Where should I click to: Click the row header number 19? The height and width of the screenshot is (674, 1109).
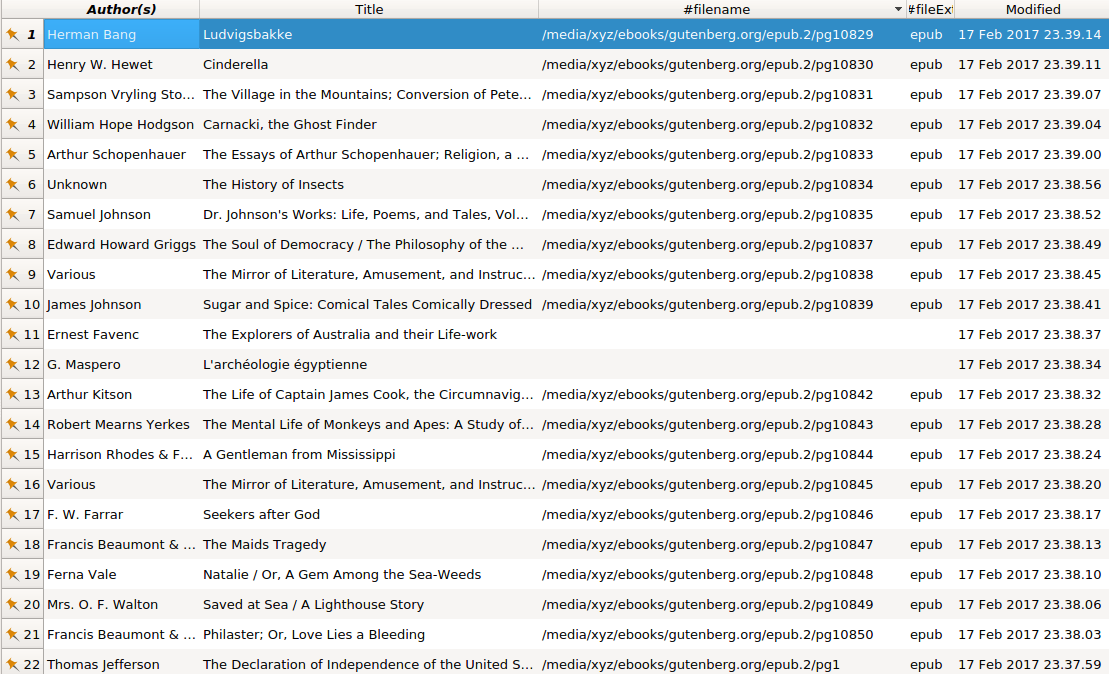31,574
